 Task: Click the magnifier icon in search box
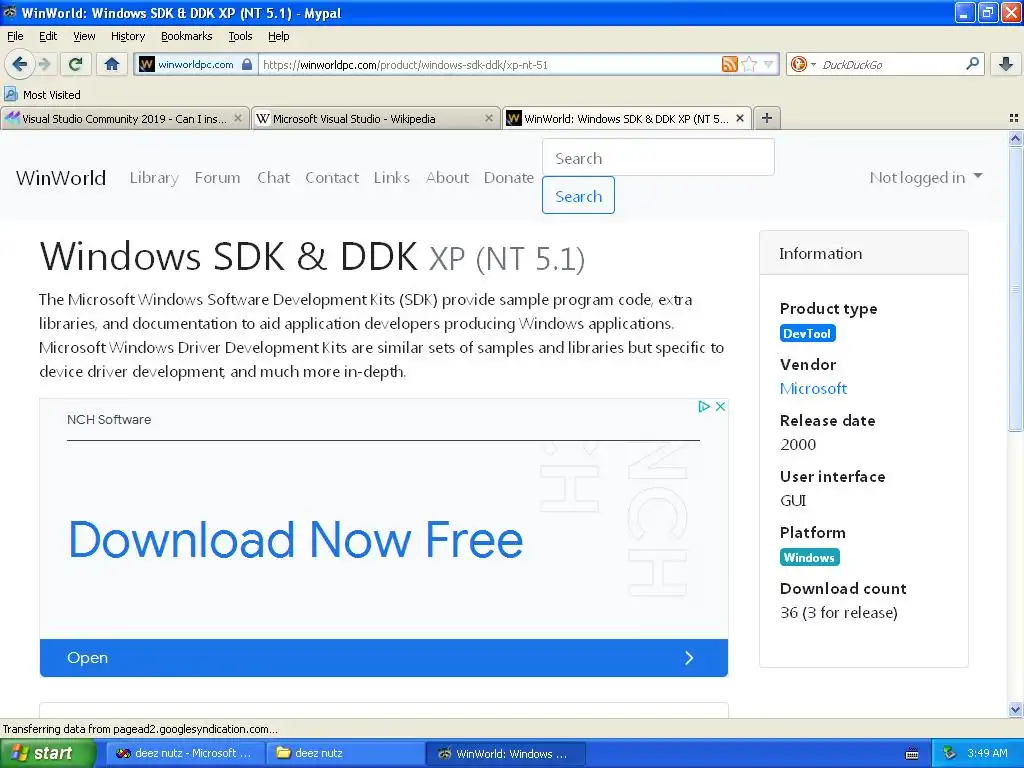click(x=972, y=64)
